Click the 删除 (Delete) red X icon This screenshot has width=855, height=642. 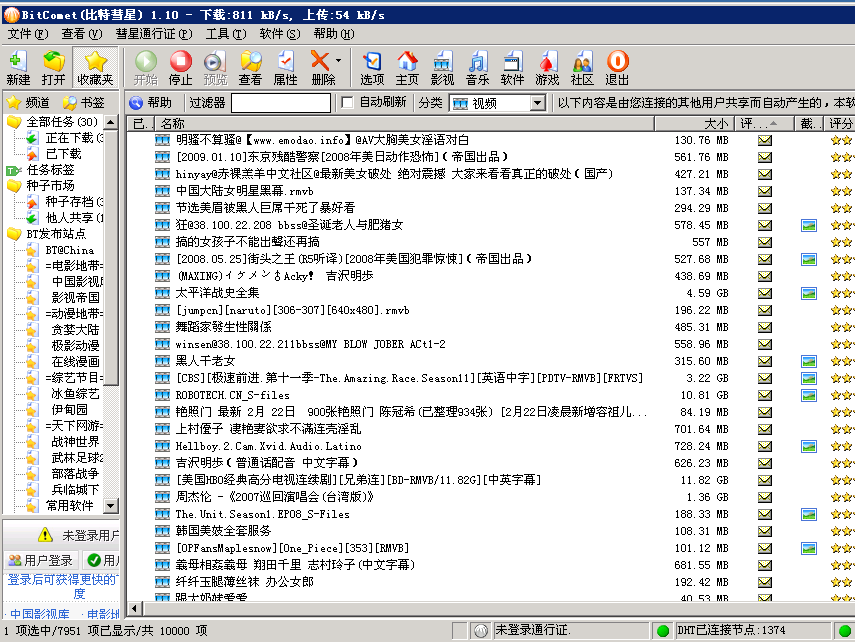(320, 61)
